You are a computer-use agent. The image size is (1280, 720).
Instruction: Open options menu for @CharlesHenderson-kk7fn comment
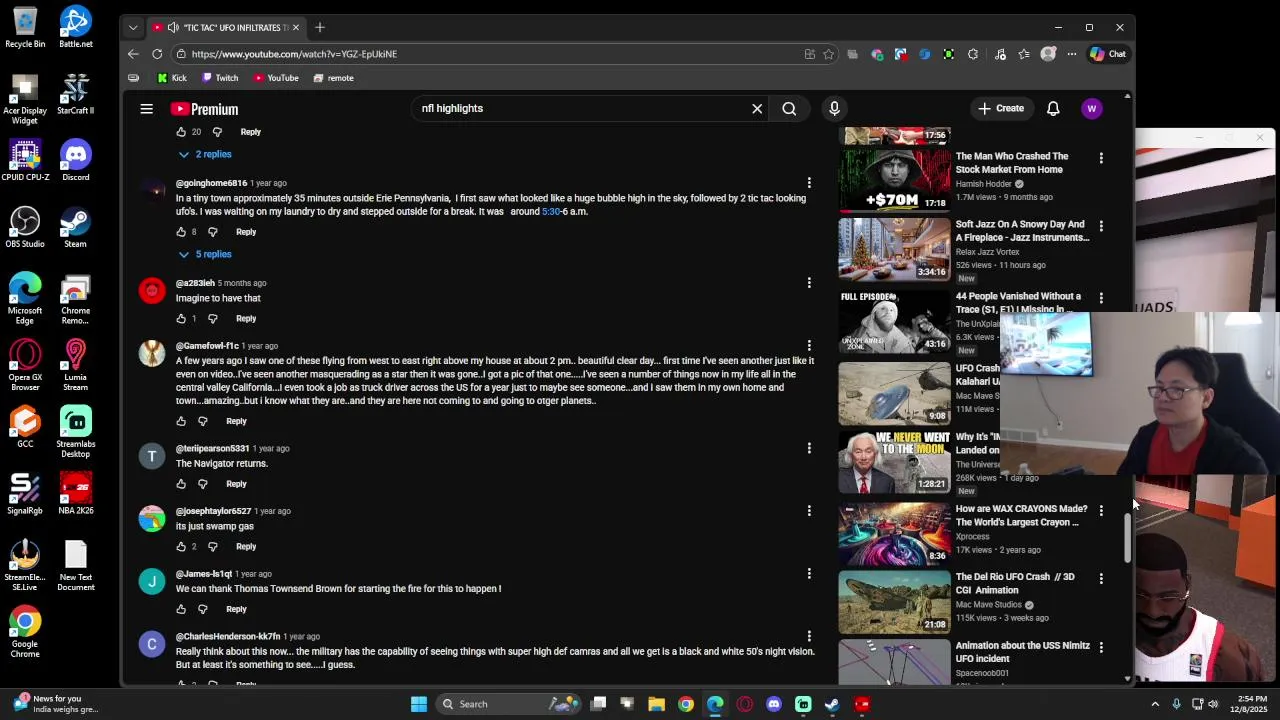coord(809,636)
